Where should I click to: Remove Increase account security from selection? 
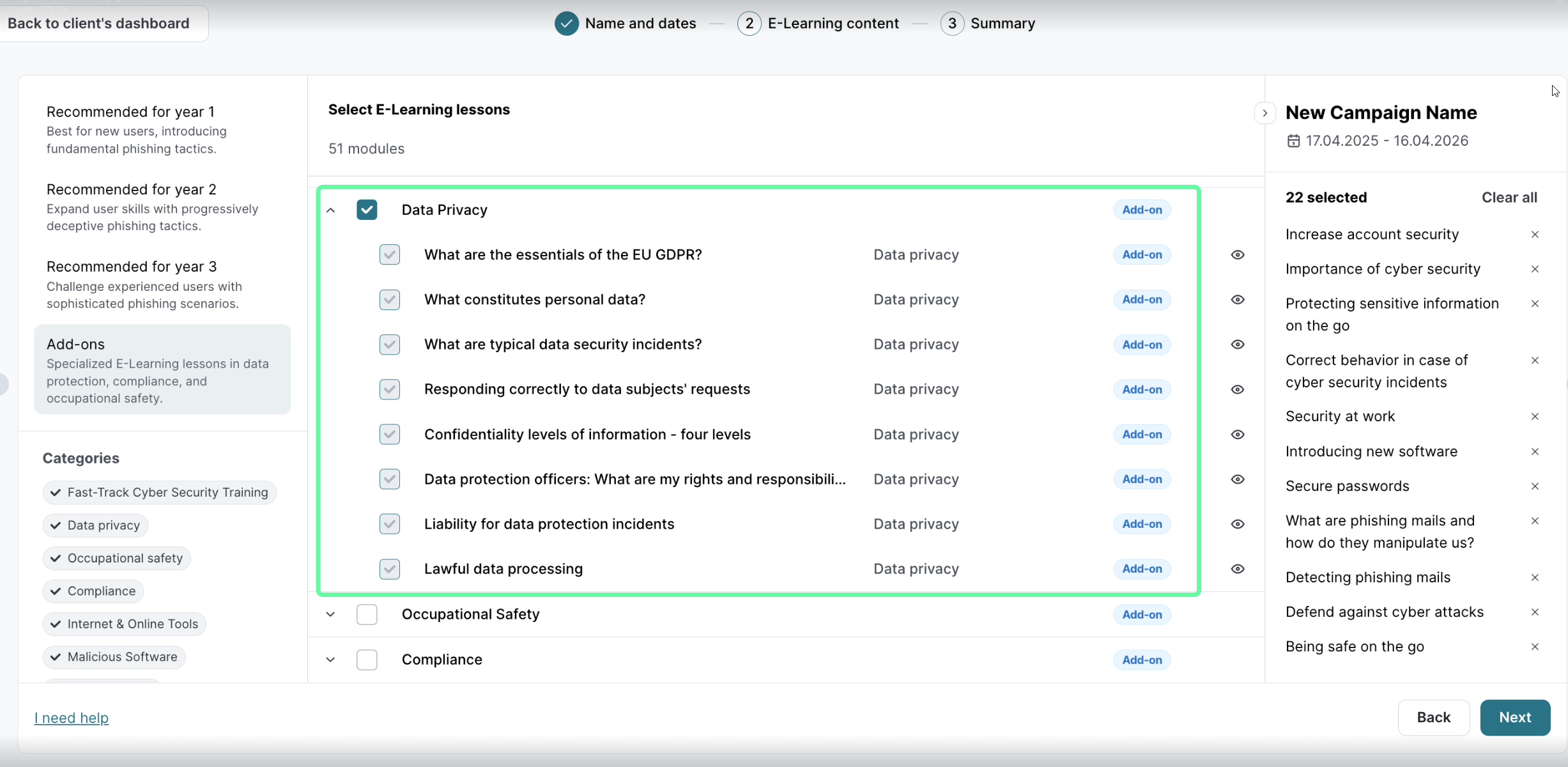tap(1535, 235)
